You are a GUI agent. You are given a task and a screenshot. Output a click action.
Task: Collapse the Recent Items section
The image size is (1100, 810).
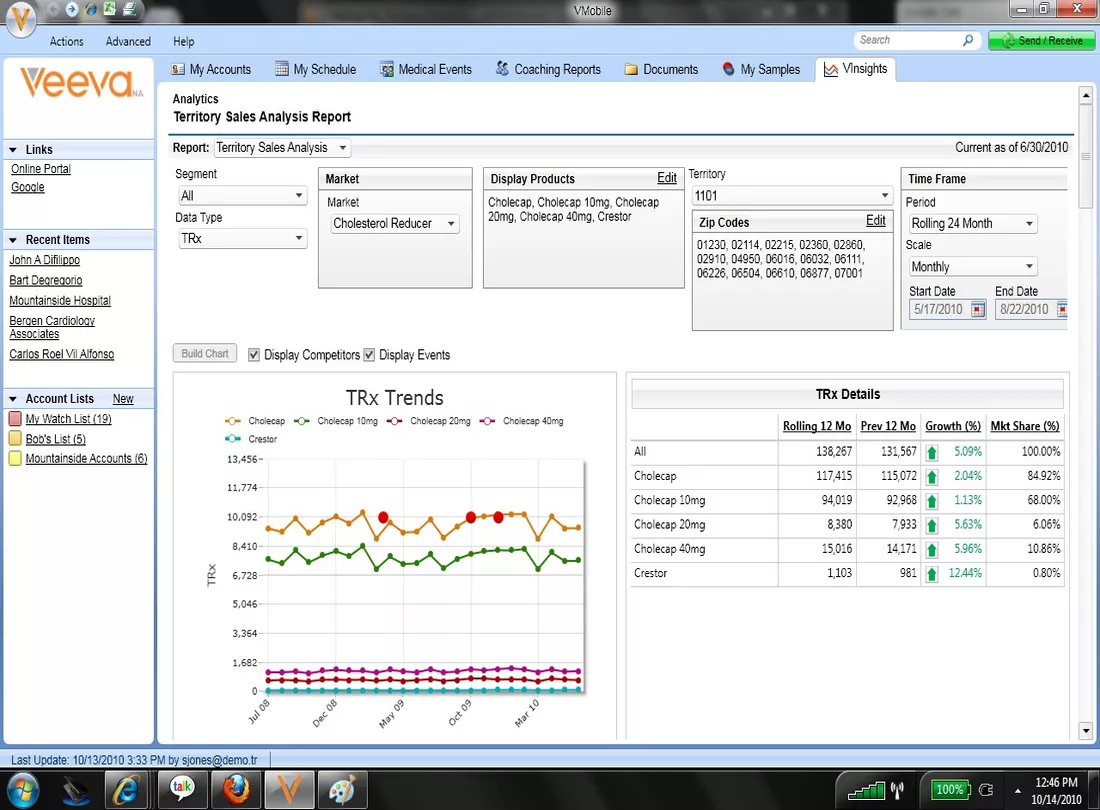pyautogui.click(x=13, y=240)
